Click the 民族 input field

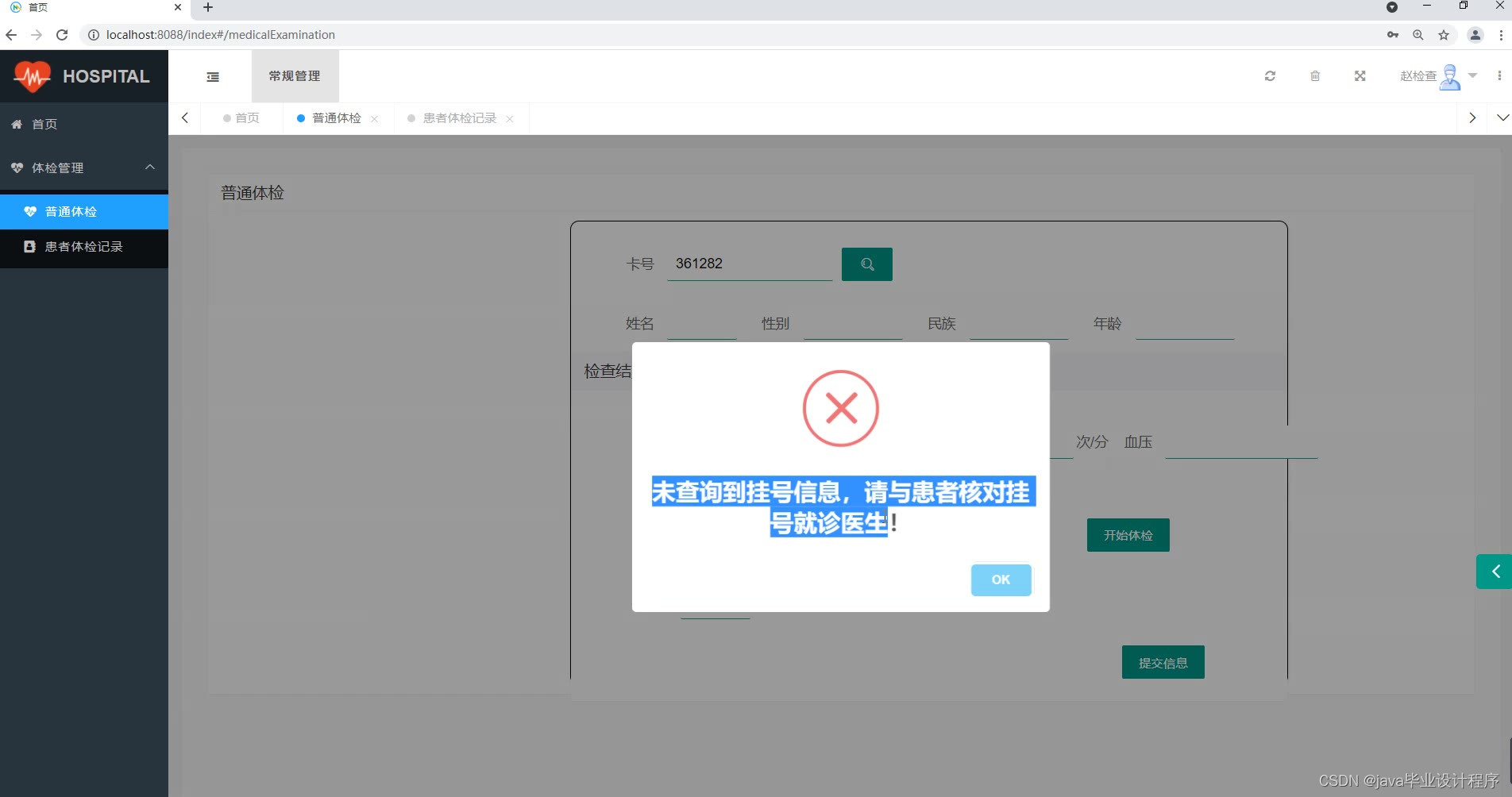pos(1019,324)
